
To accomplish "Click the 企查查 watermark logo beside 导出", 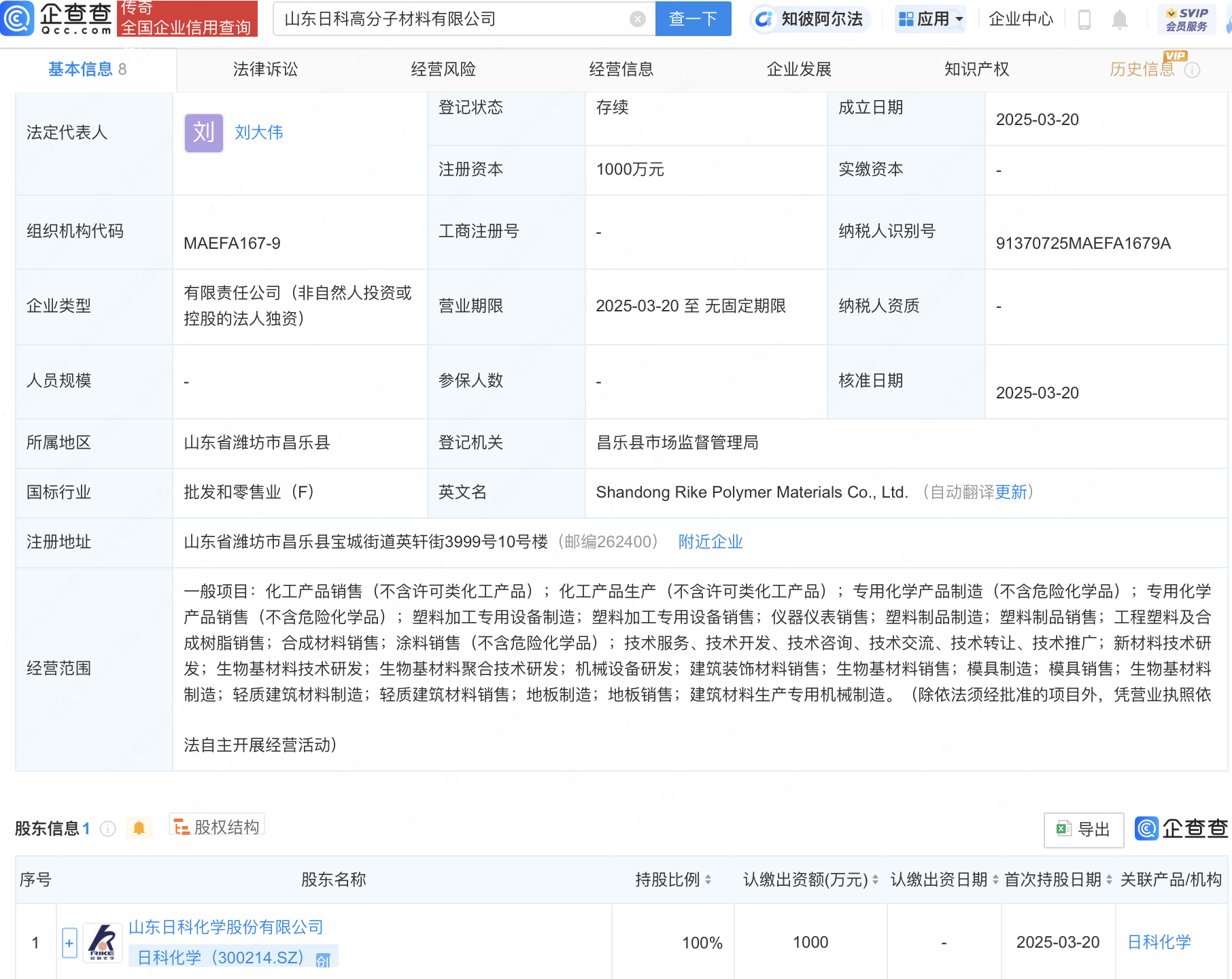I will [1182, 829].
